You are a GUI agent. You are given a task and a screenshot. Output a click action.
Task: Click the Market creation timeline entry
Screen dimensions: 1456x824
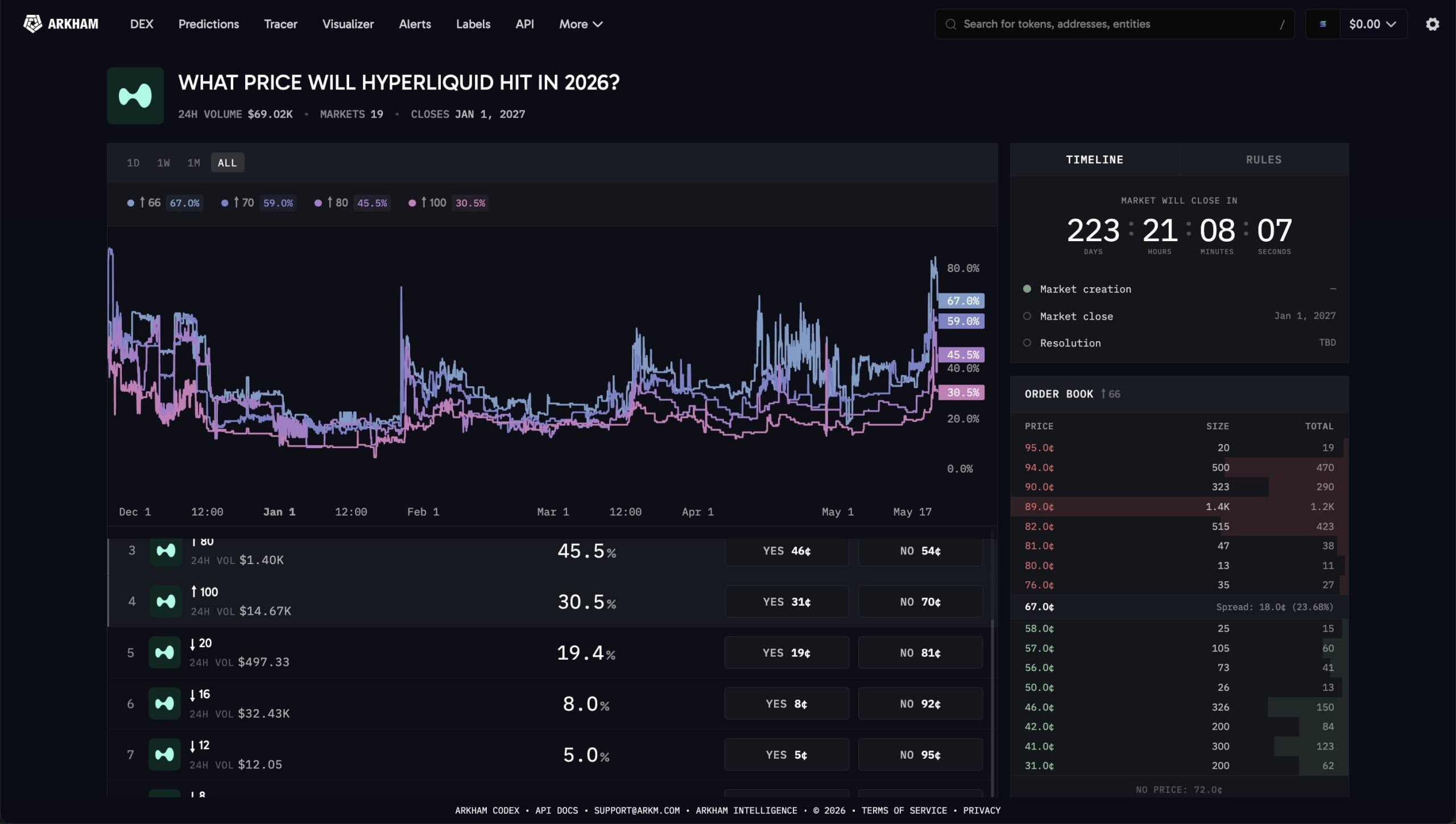pyautogui.click(x=1179, y=289)
